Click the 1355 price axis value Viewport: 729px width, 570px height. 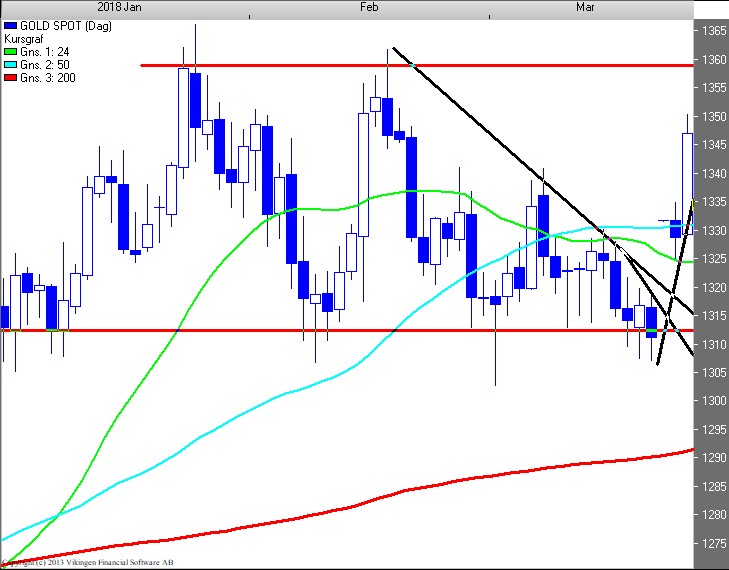[x=714, y=88]
